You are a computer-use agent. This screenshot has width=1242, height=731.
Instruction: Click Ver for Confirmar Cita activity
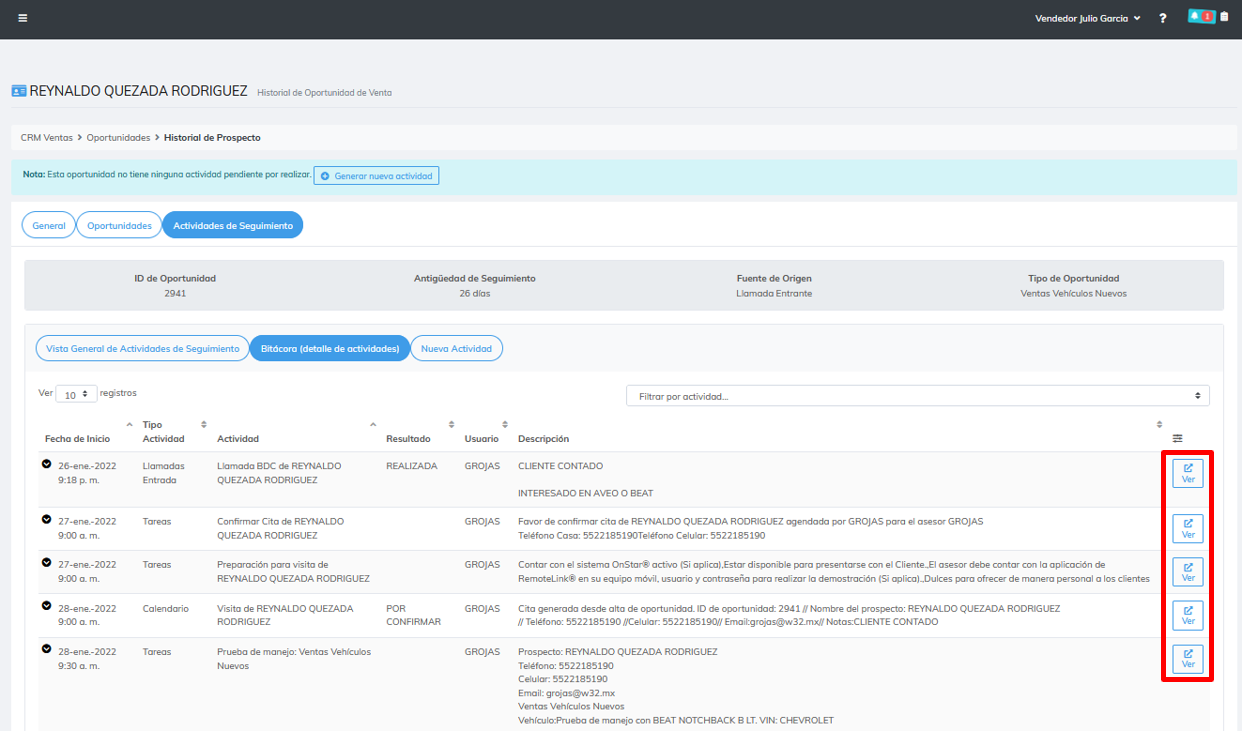(1188, 528)
